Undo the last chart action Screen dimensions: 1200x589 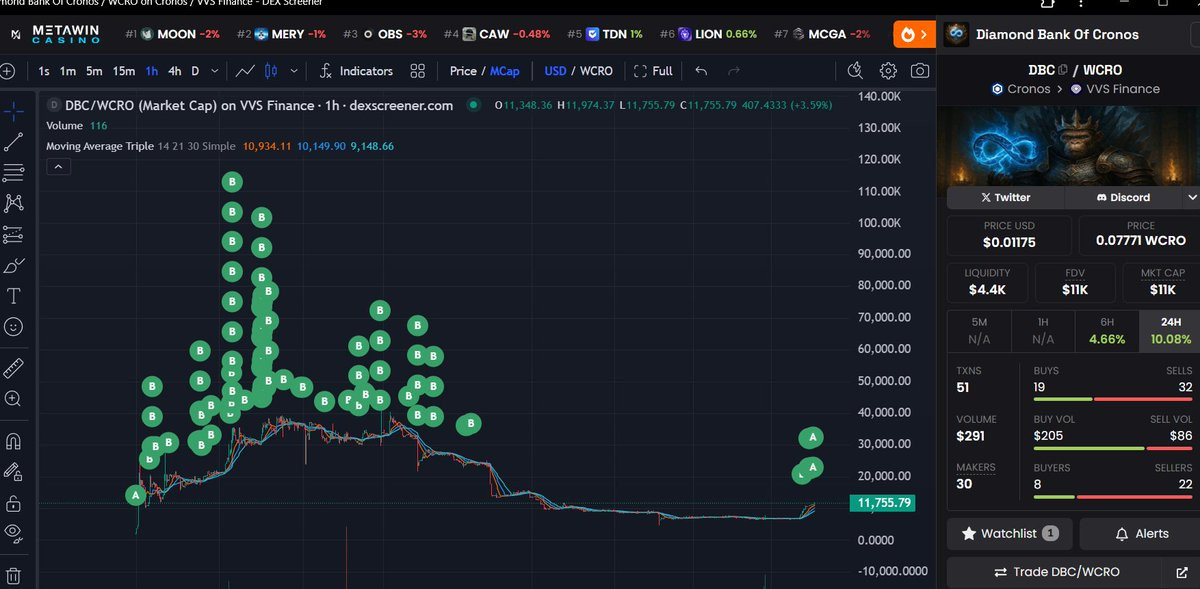point(701,71)
